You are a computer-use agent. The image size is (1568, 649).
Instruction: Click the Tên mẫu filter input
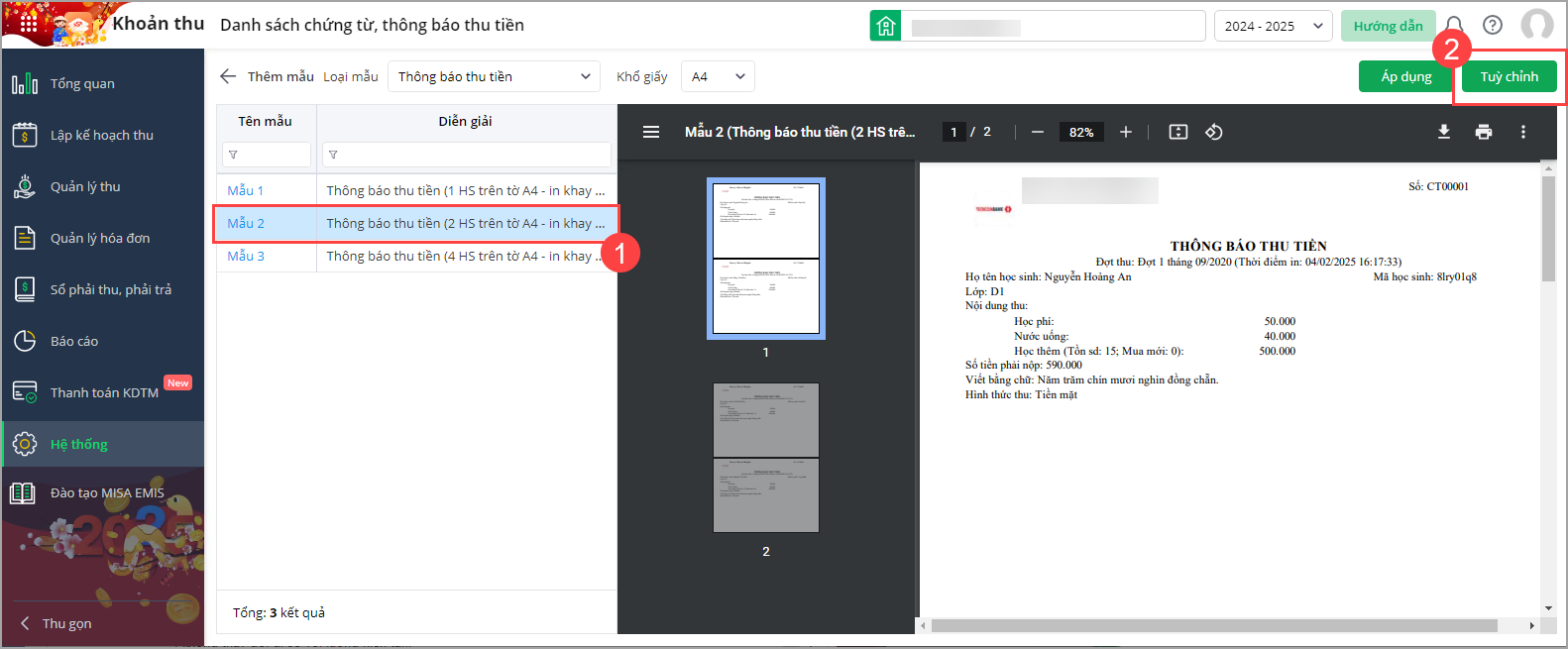tap(267, 155)
